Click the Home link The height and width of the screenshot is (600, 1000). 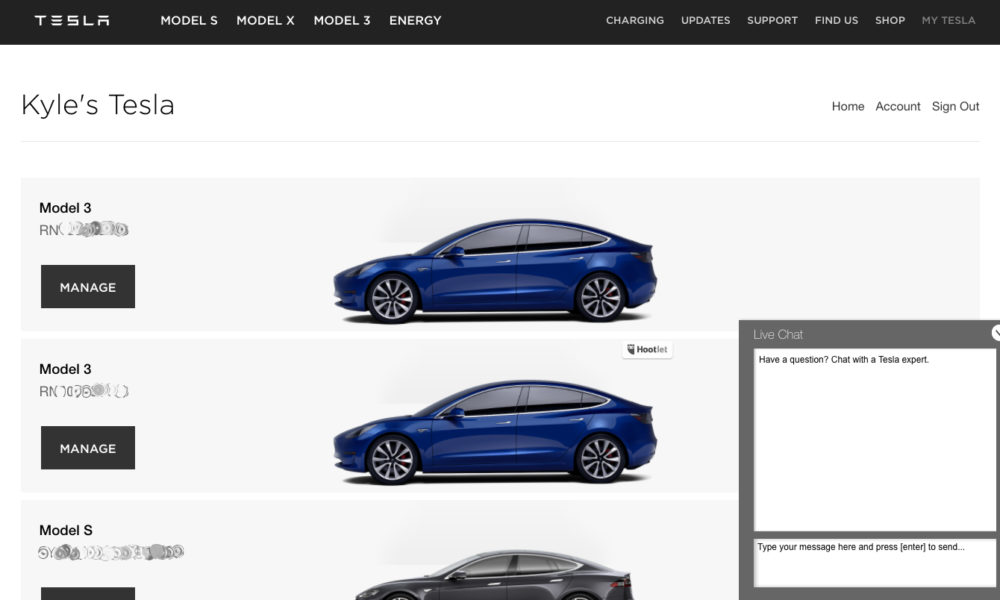click(848, 106)
